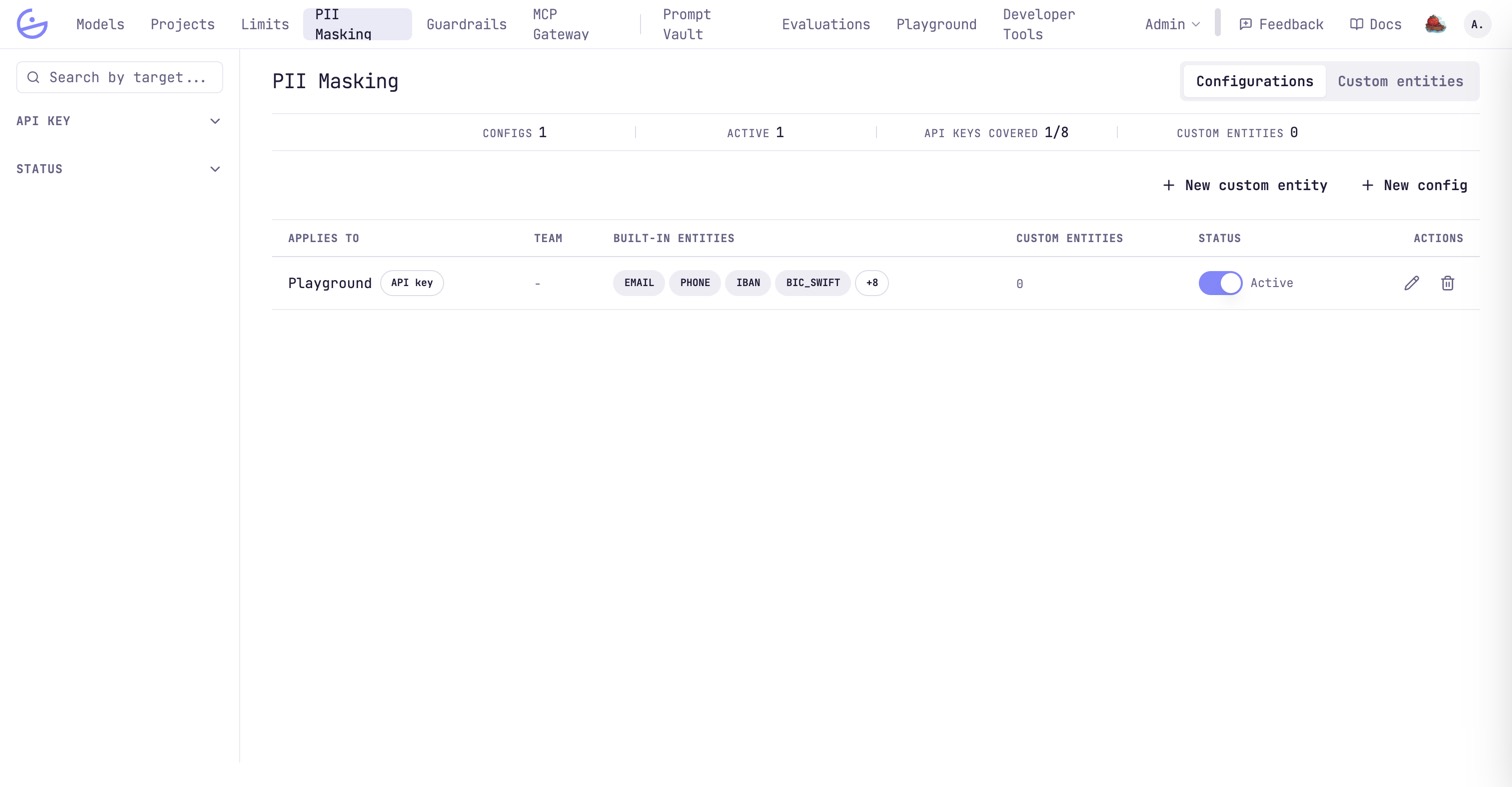The width and height of the screenshot is (1512, 787).
Task: Click New custom entity button
Action: click(x=1245, y=185)
